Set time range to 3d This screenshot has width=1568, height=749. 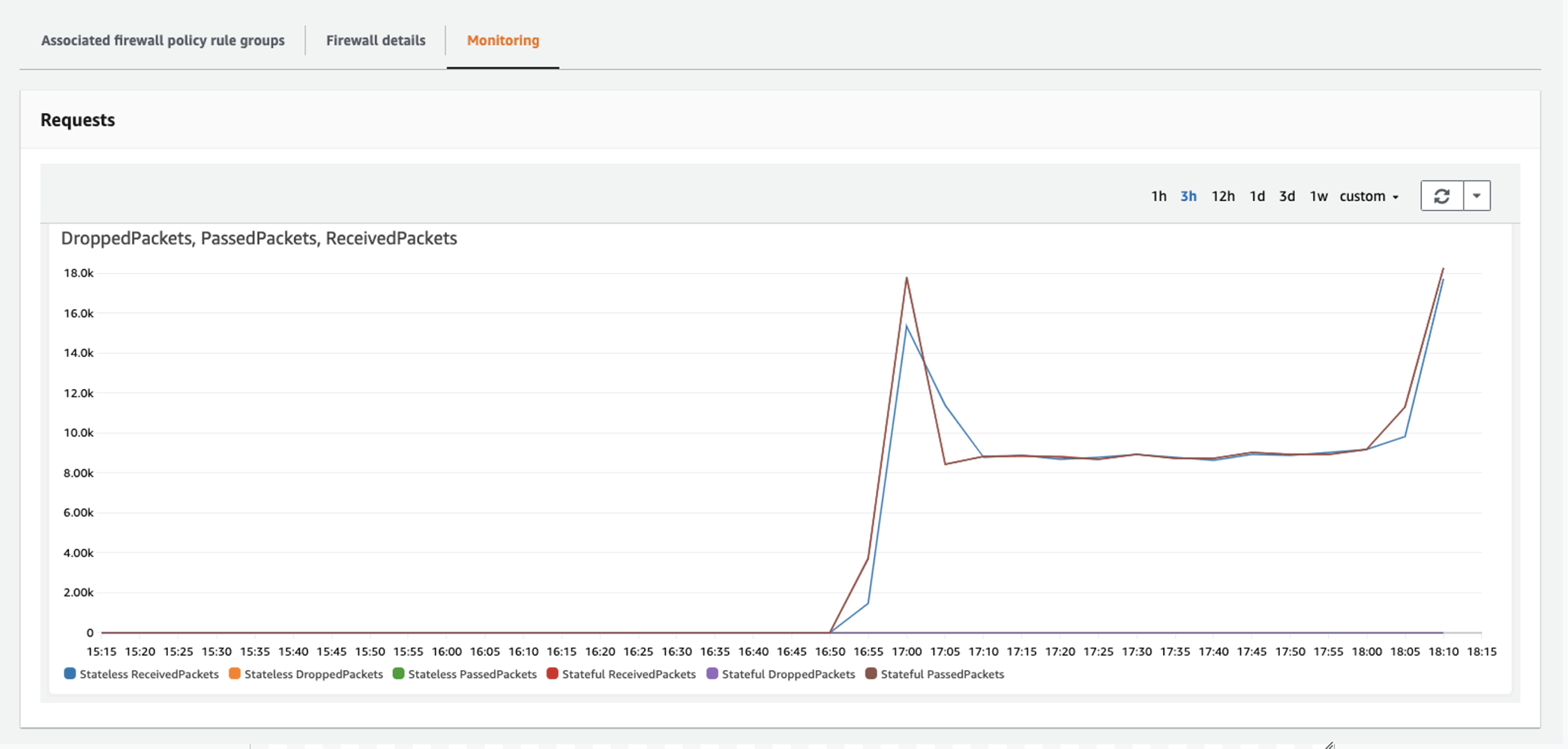(x=1287, y=196)
